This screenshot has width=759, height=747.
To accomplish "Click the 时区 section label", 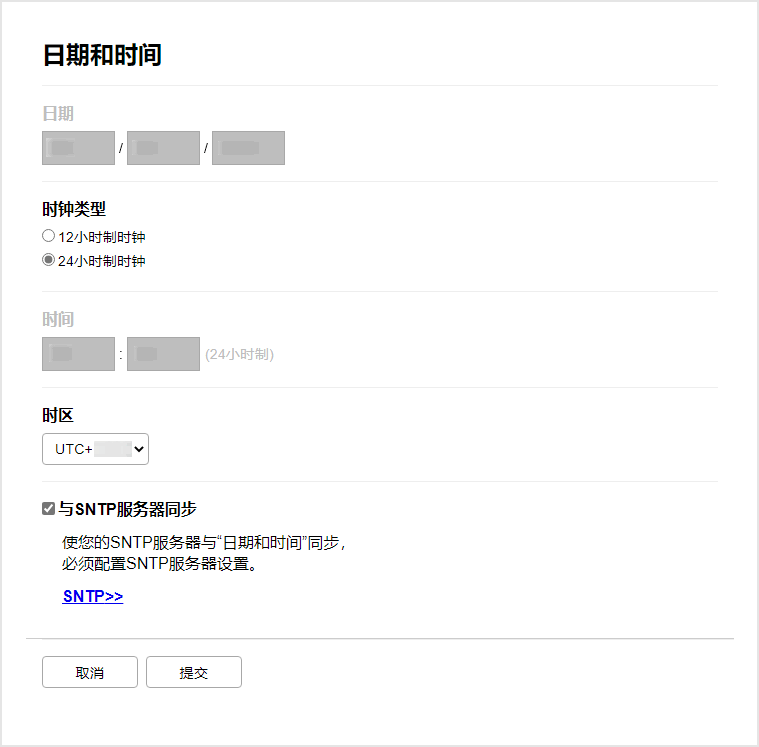I will tap(58, 415).
